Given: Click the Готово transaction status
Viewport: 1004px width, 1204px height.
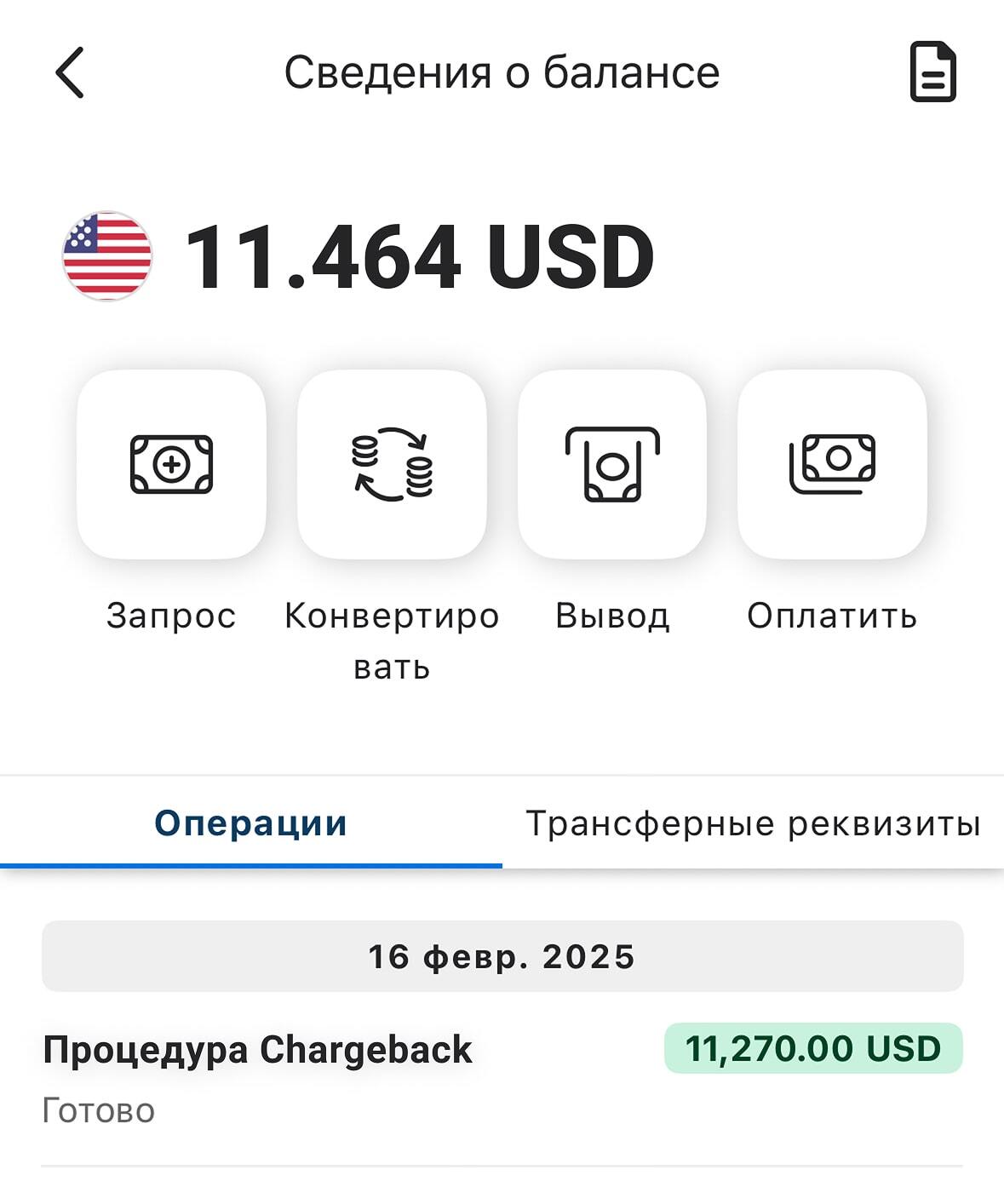Looking at the screenshot, I should 99,1110.
